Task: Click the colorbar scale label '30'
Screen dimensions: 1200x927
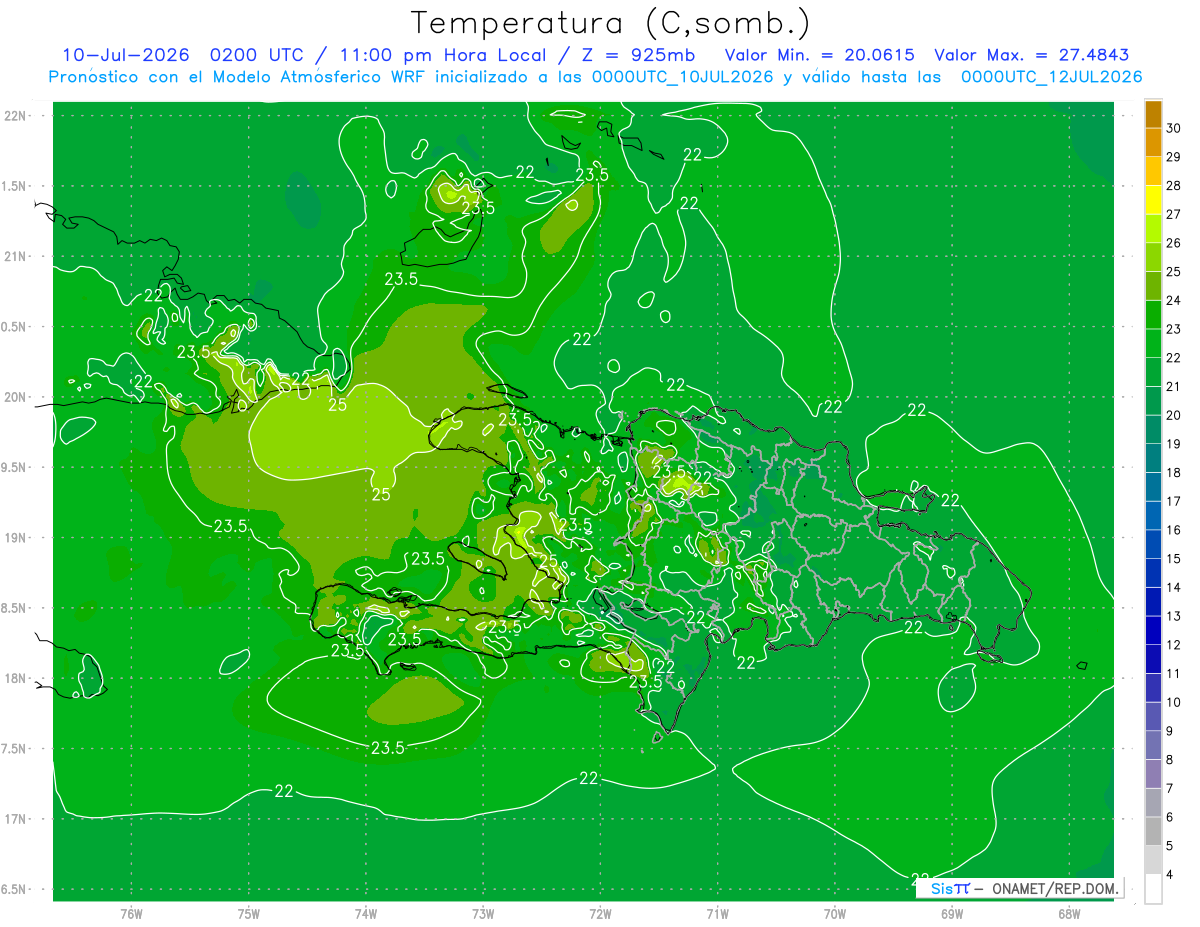Action: point(1173,128)
